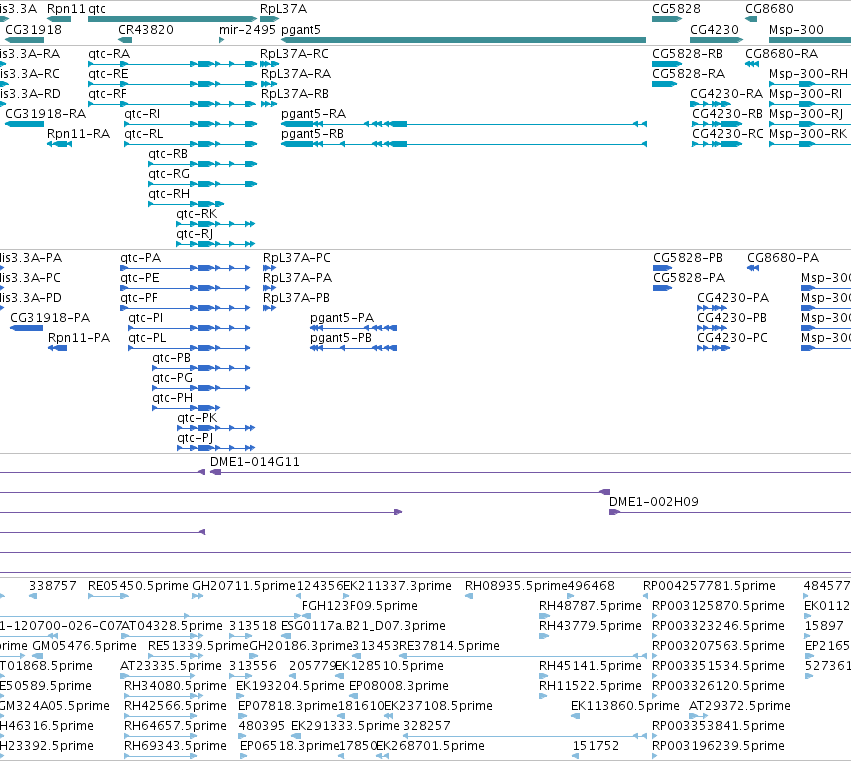Select the qtc-RG transcript label

pos(169,174)
